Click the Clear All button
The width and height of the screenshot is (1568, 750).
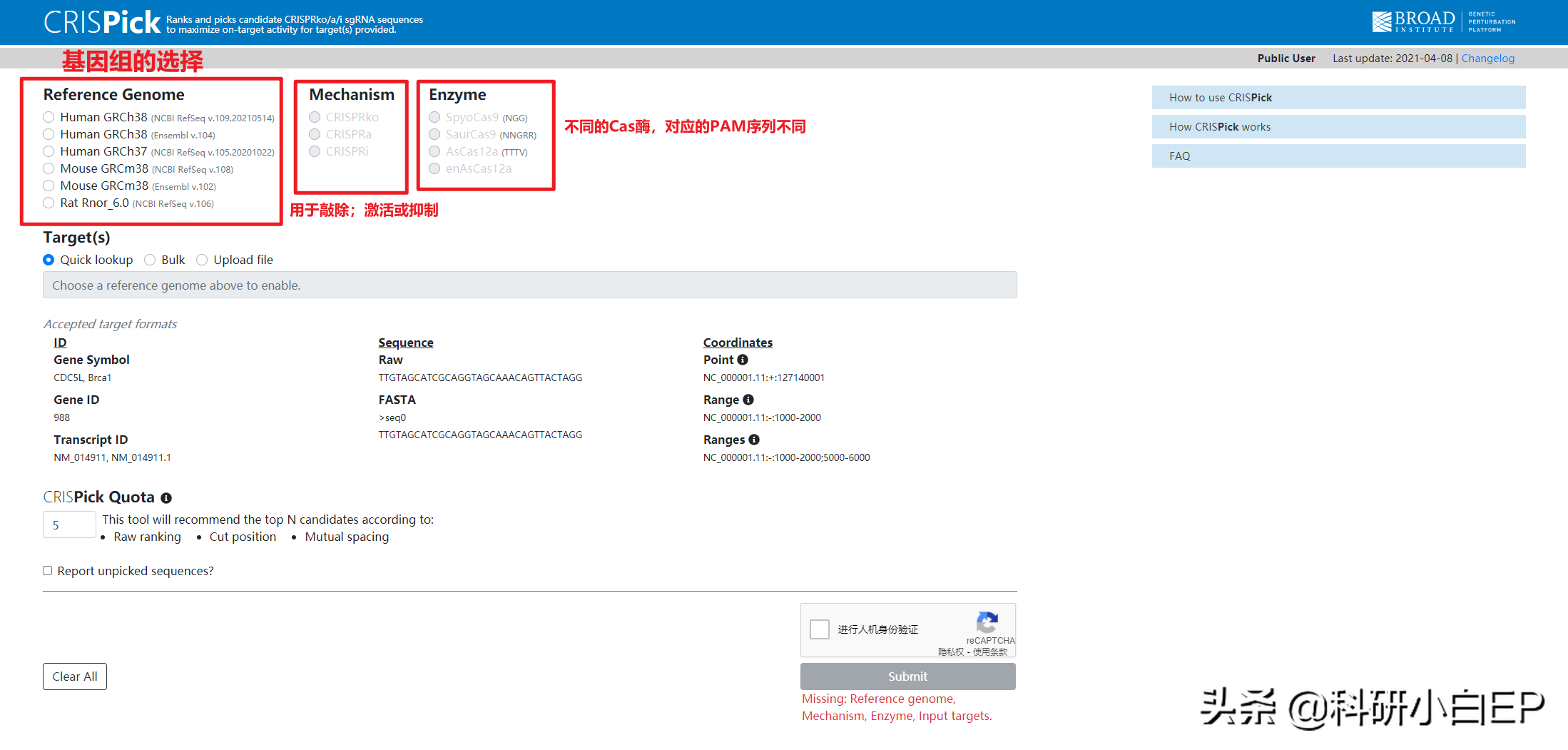click(75, 676)
